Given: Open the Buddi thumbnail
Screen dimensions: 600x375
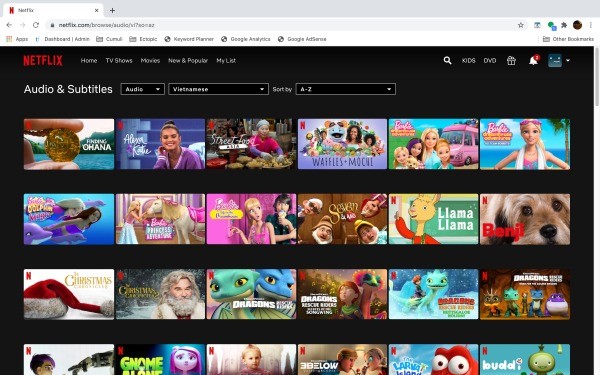Looking at the screenshot, I should coord(525,359).
